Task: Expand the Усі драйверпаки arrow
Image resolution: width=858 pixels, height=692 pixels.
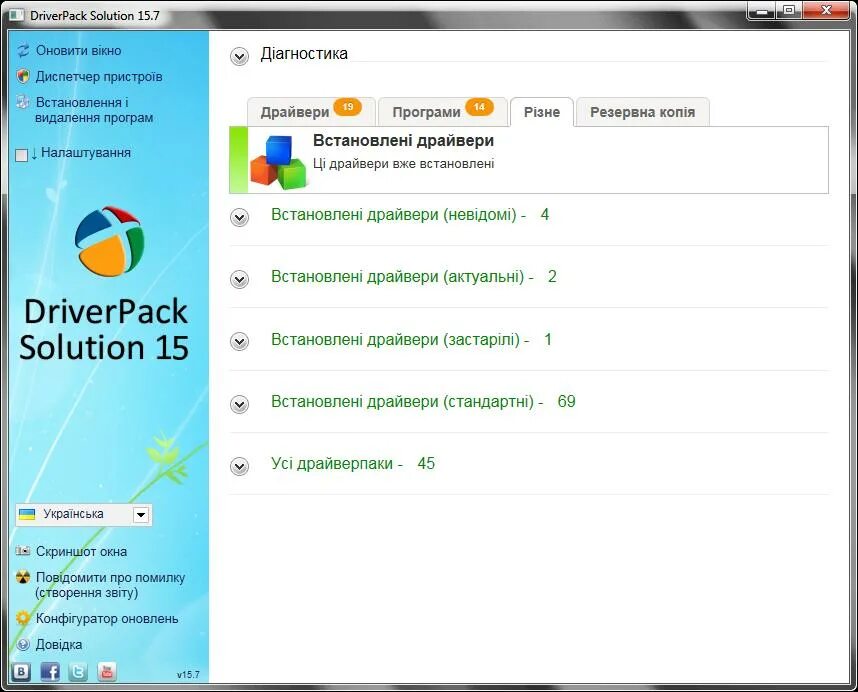Action: [239, 466]
